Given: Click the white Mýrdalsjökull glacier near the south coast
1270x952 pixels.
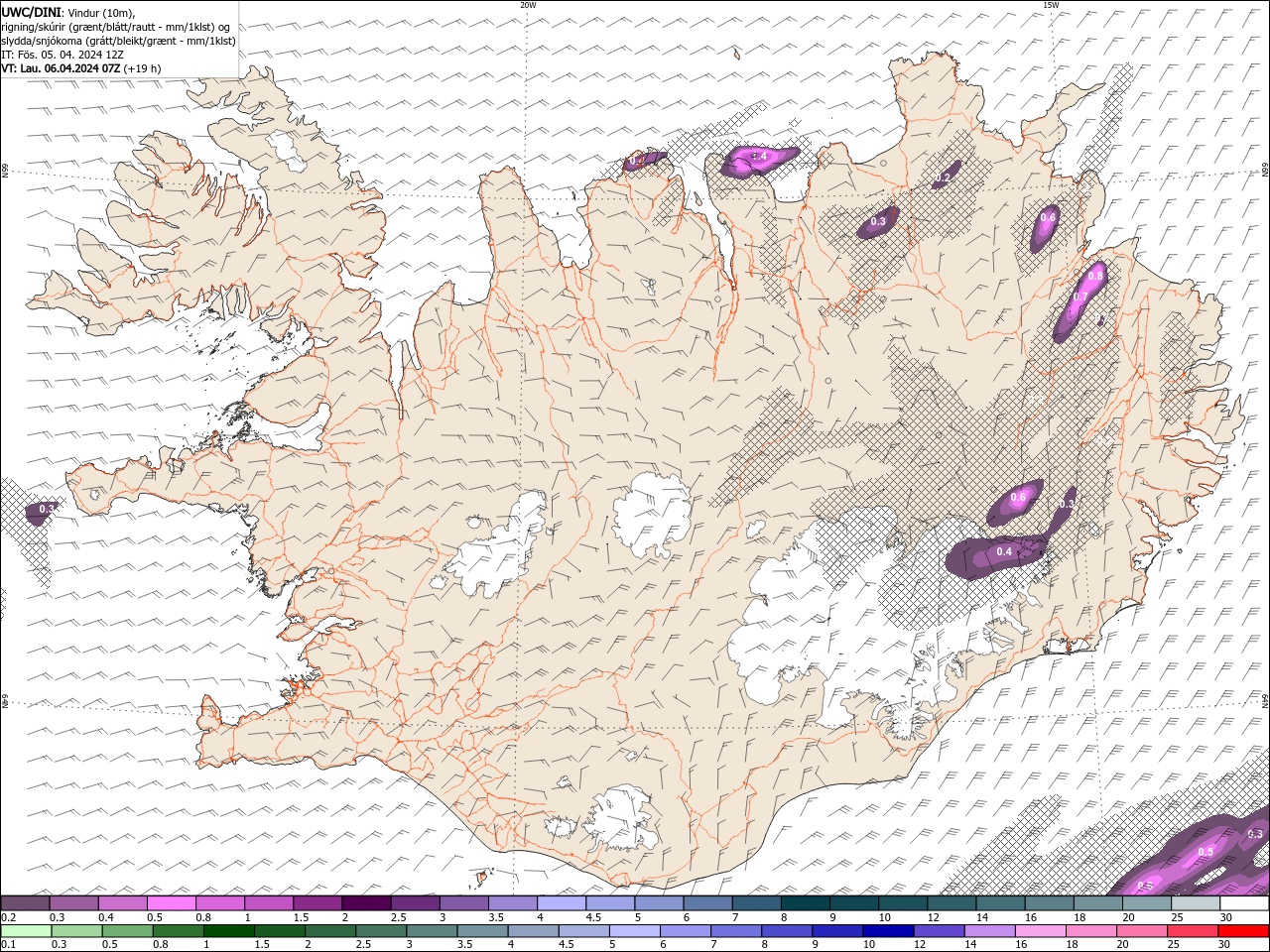Looking at the screenshot, I should pos(621,818).
